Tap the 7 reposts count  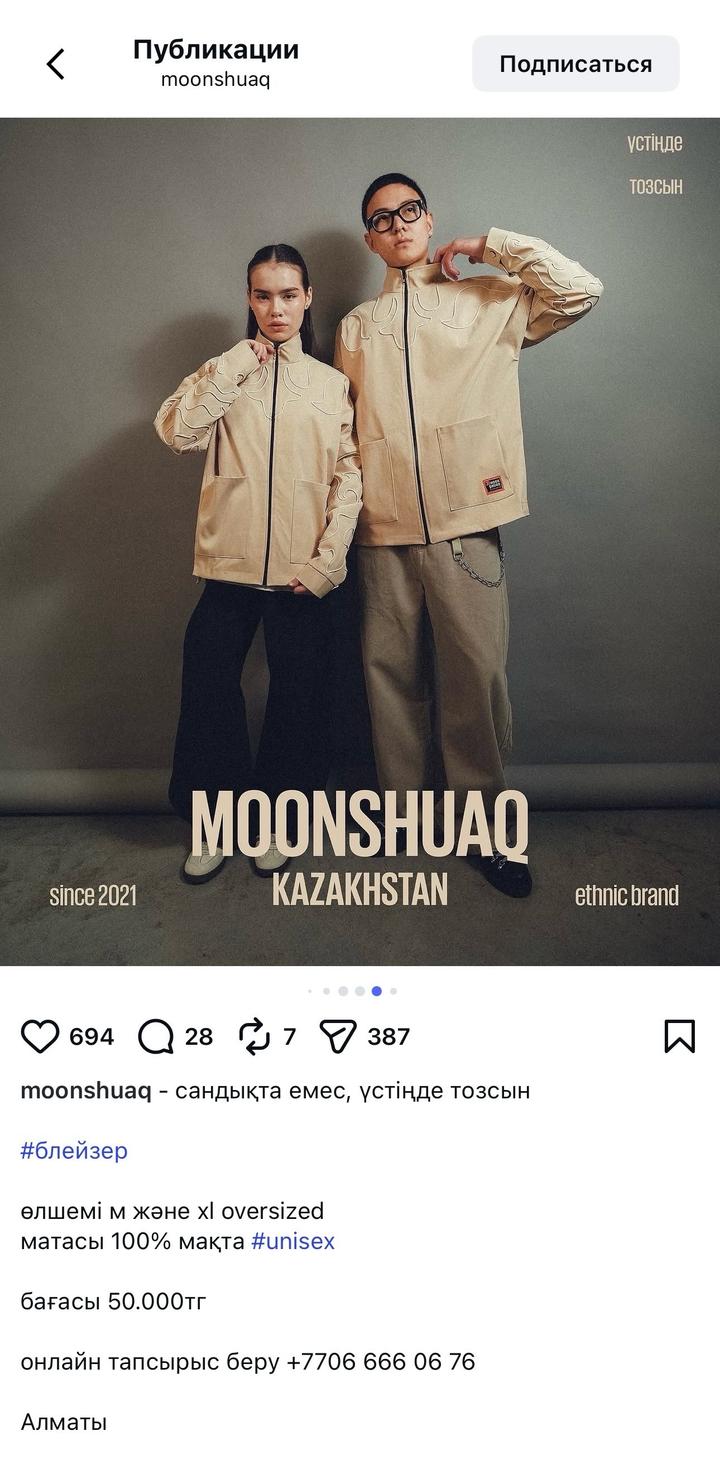pyautogui.click(x=290, y=1036)
